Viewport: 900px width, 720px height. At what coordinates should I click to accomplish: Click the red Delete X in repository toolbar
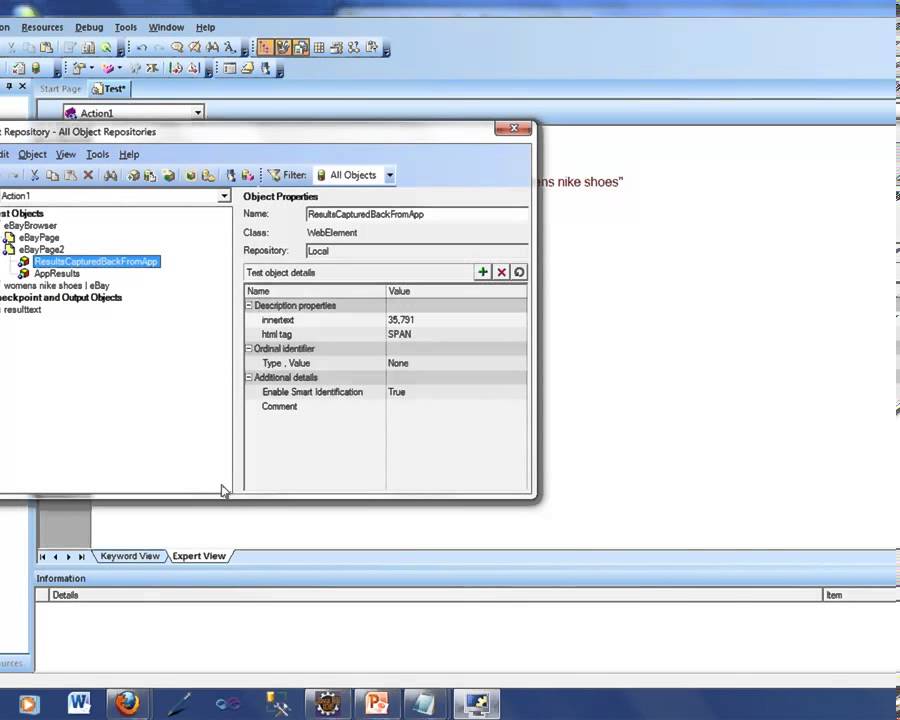pos(88,175)
